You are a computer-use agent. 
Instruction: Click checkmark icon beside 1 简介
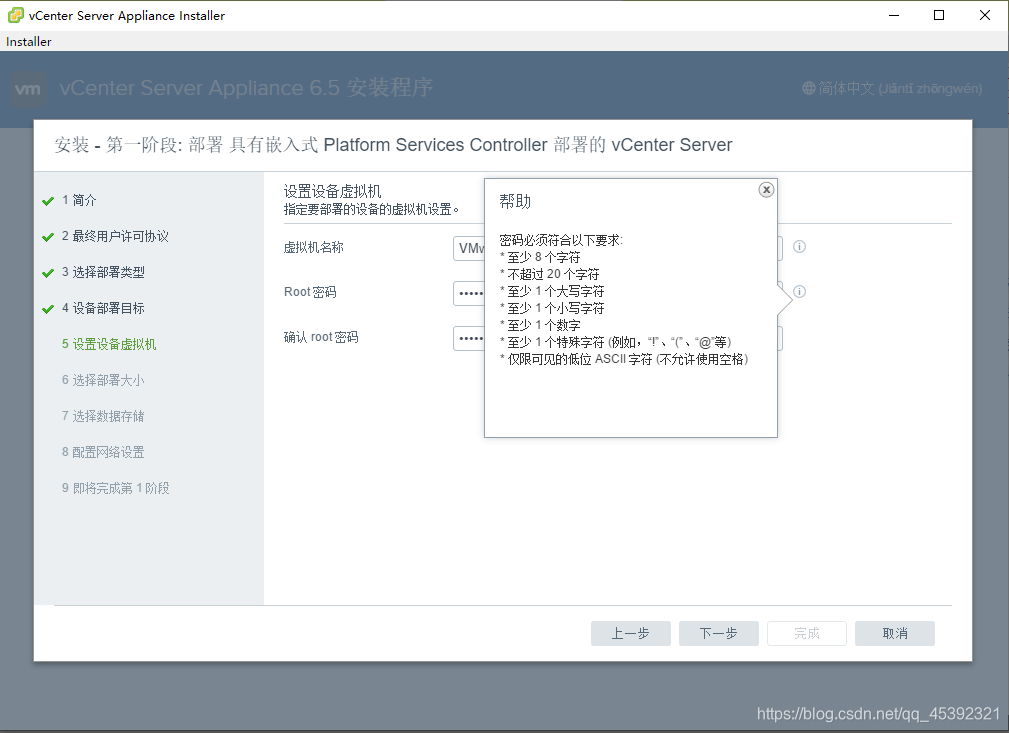[x=48, y=201]
